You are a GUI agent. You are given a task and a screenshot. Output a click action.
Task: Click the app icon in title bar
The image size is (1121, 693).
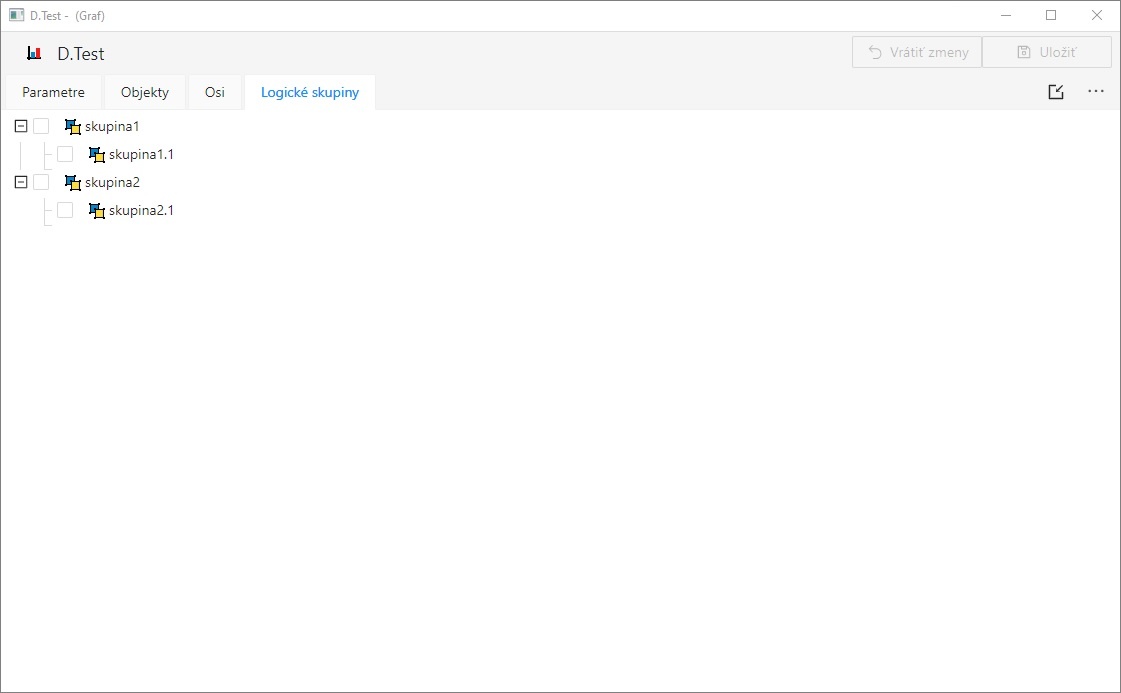[16, 15]
